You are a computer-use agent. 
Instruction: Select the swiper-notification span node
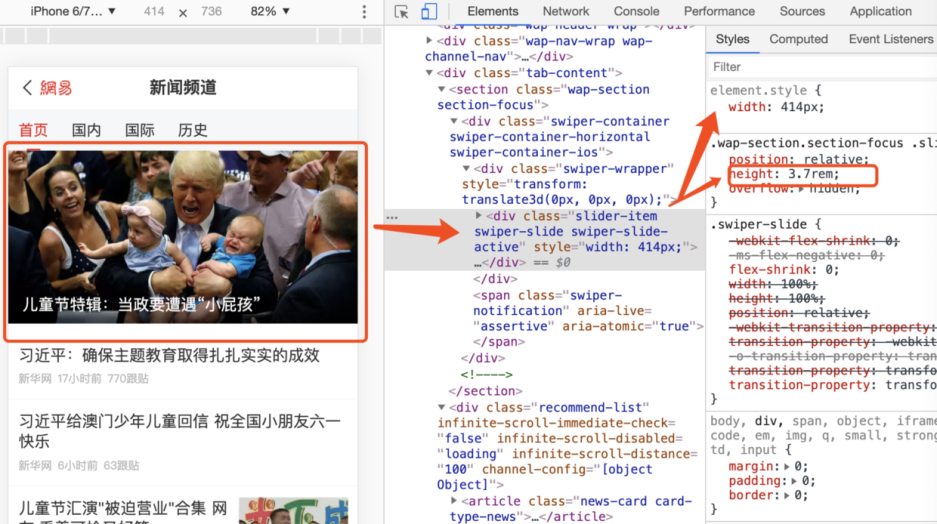point(588,311)
